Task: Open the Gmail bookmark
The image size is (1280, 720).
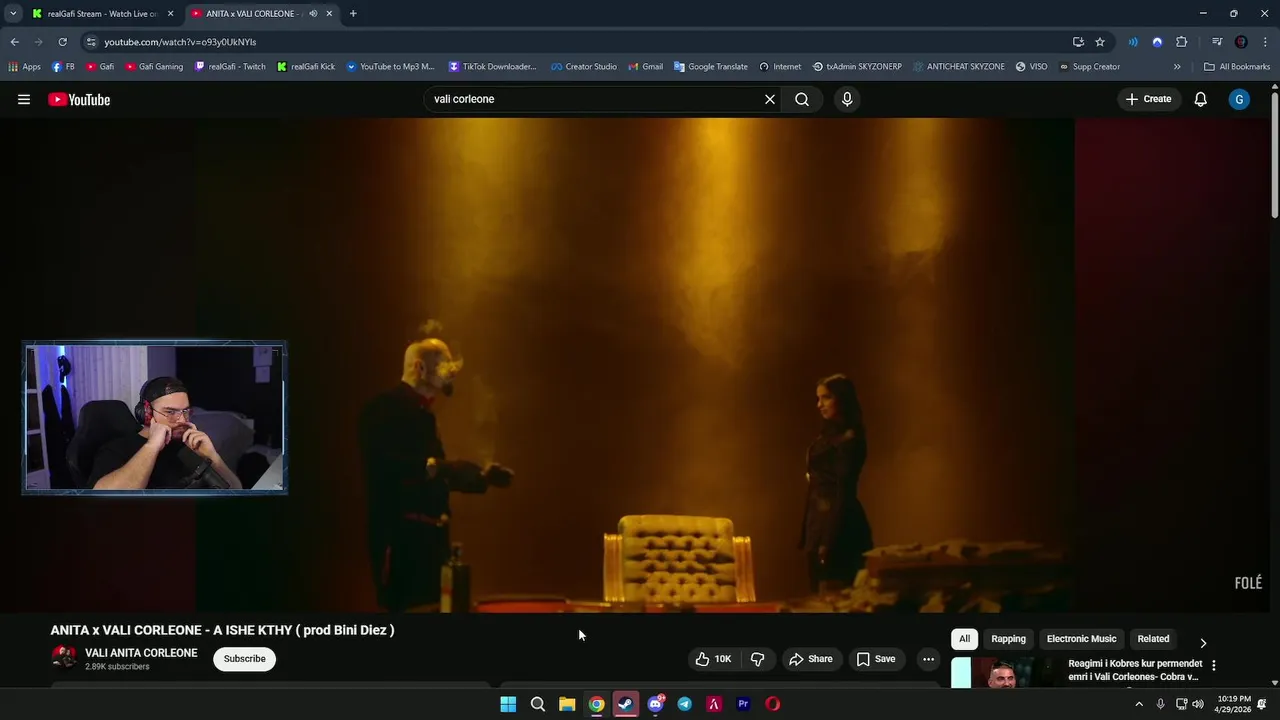Action: coord(645,67)
